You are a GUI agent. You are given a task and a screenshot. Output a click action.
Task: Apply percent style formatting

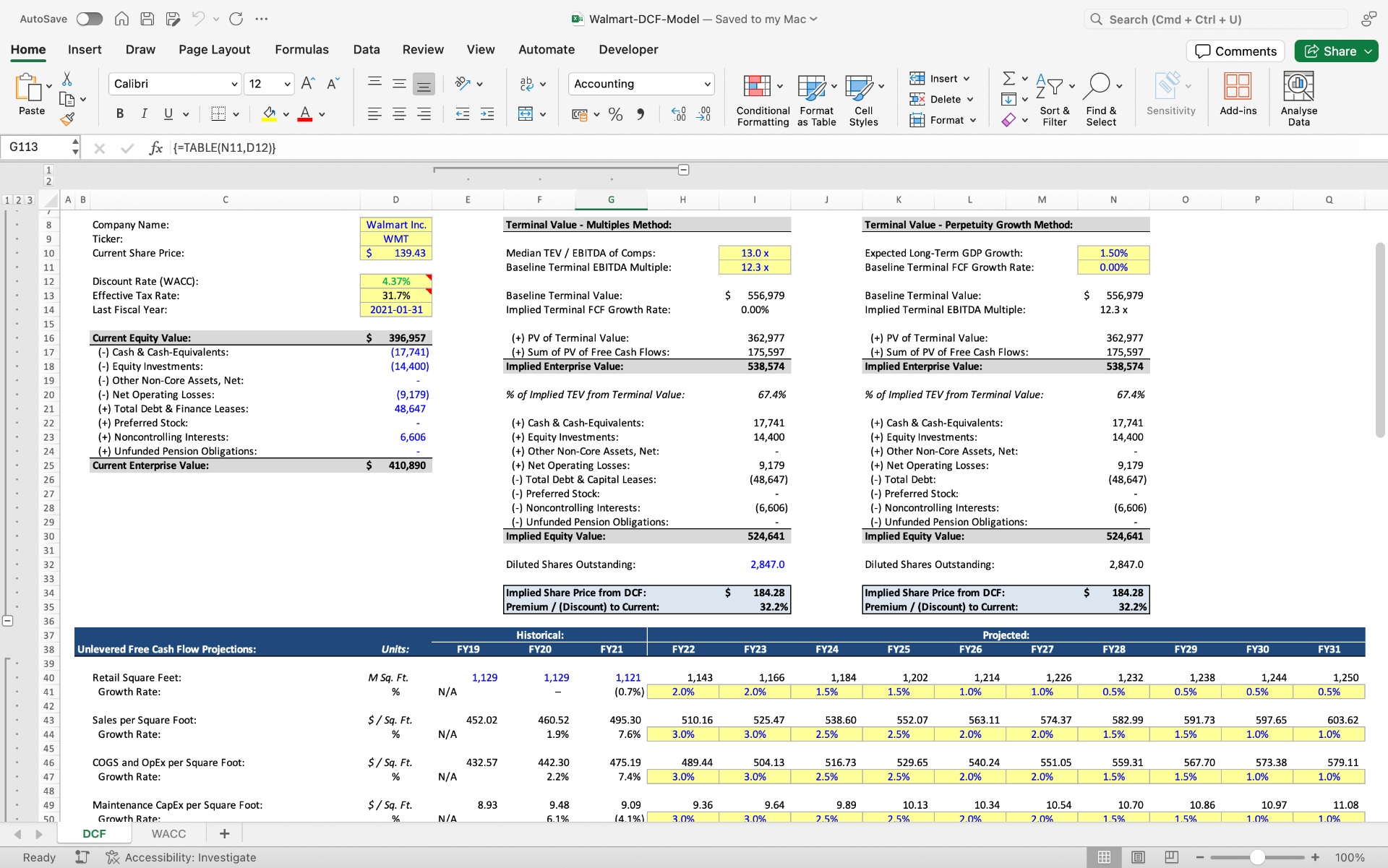pos(615,114)
